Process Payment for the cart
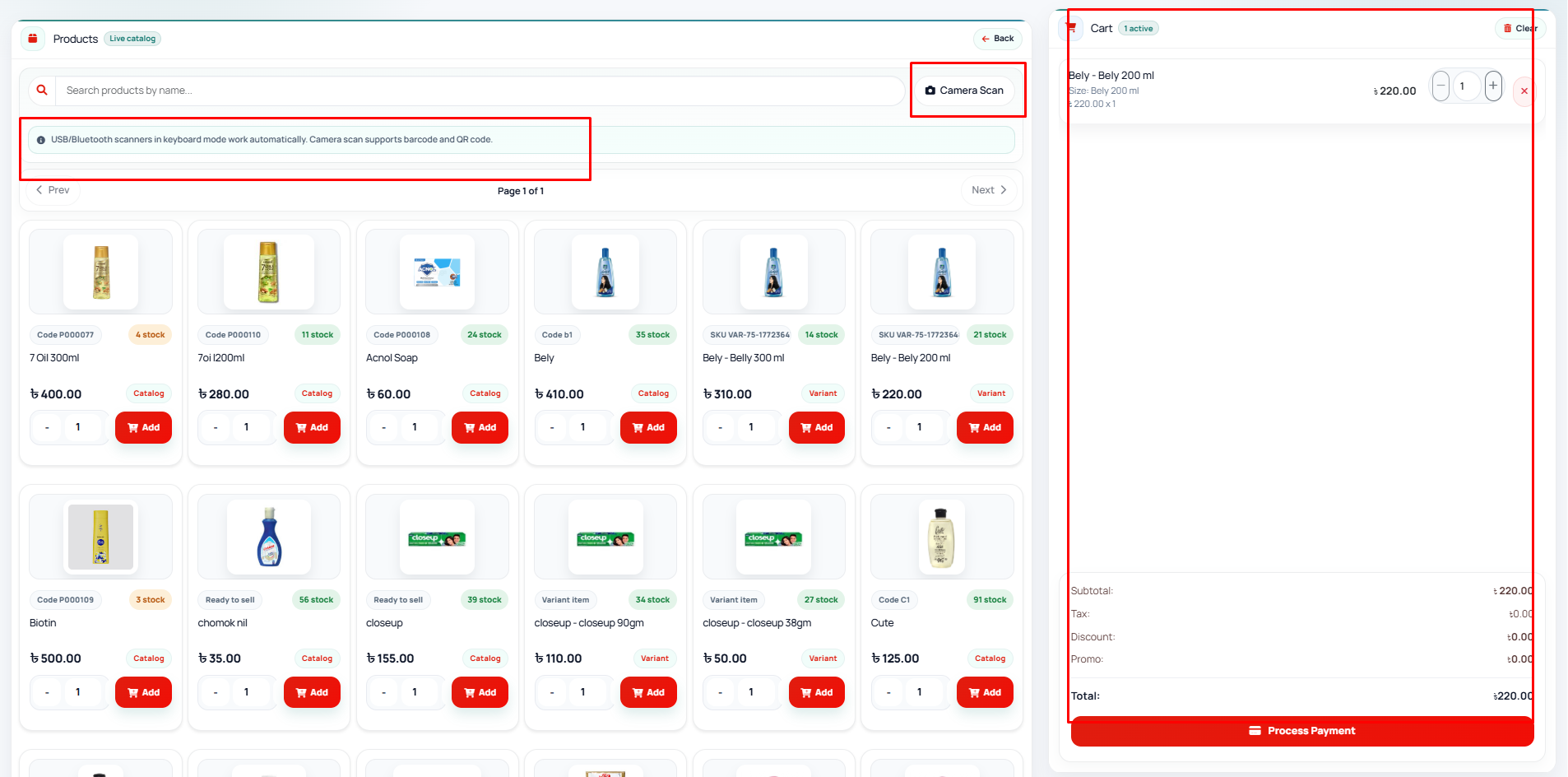1568x777 pixels. point(1301,731)
